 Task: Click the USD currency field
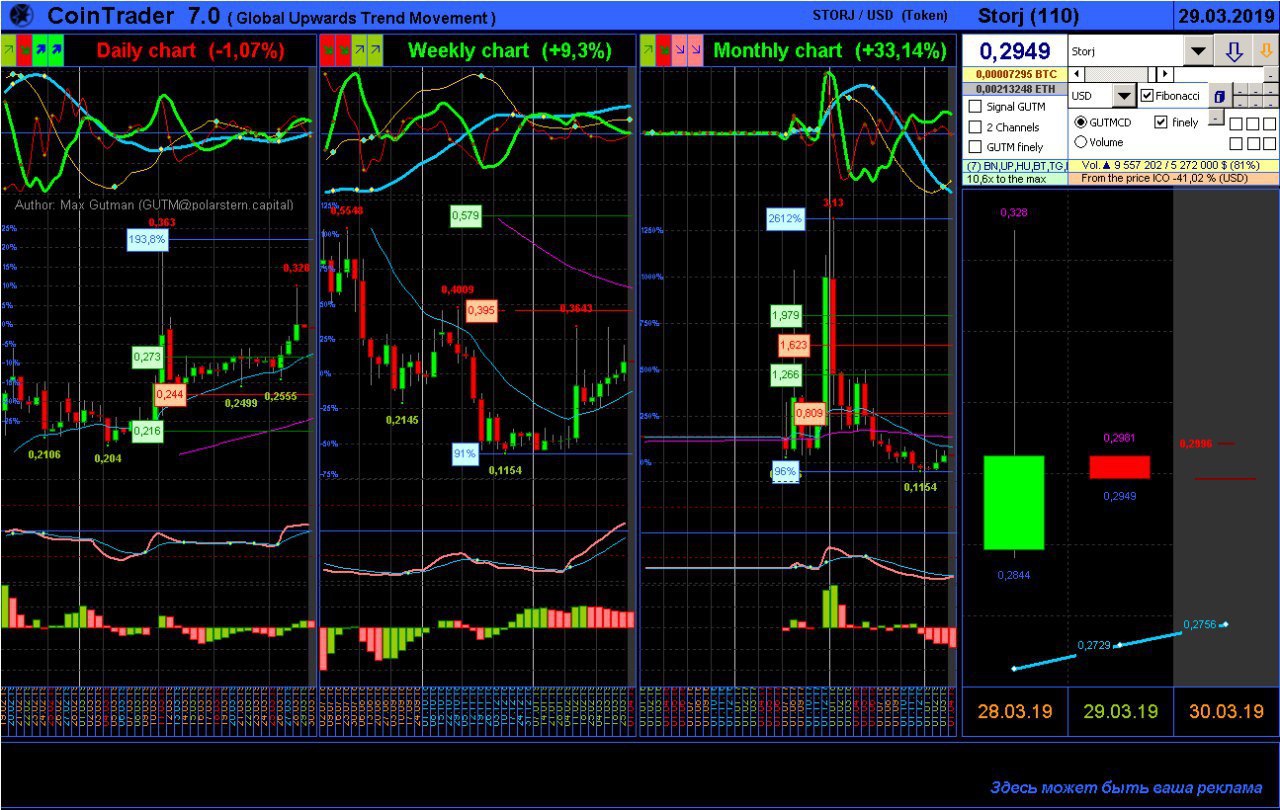click(1090, 96)
